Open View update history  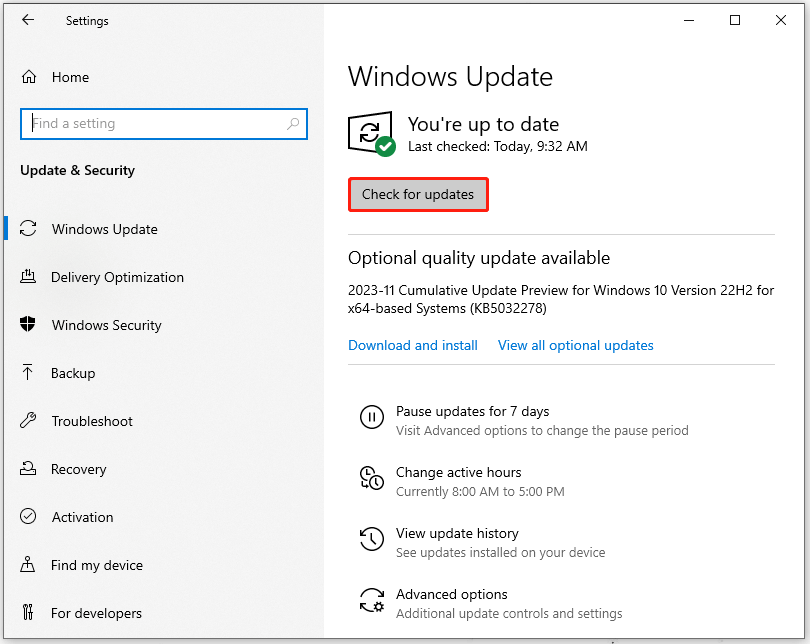tap(457, 533)
